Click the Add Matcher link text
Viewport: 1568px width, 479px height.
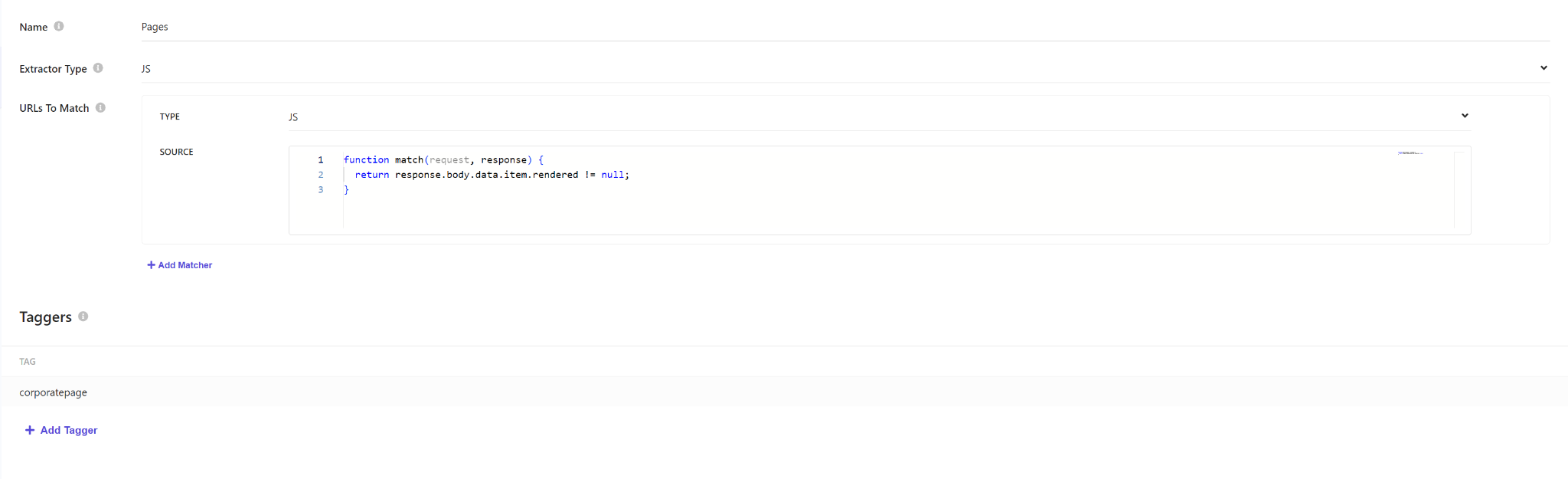pos(185,265)
